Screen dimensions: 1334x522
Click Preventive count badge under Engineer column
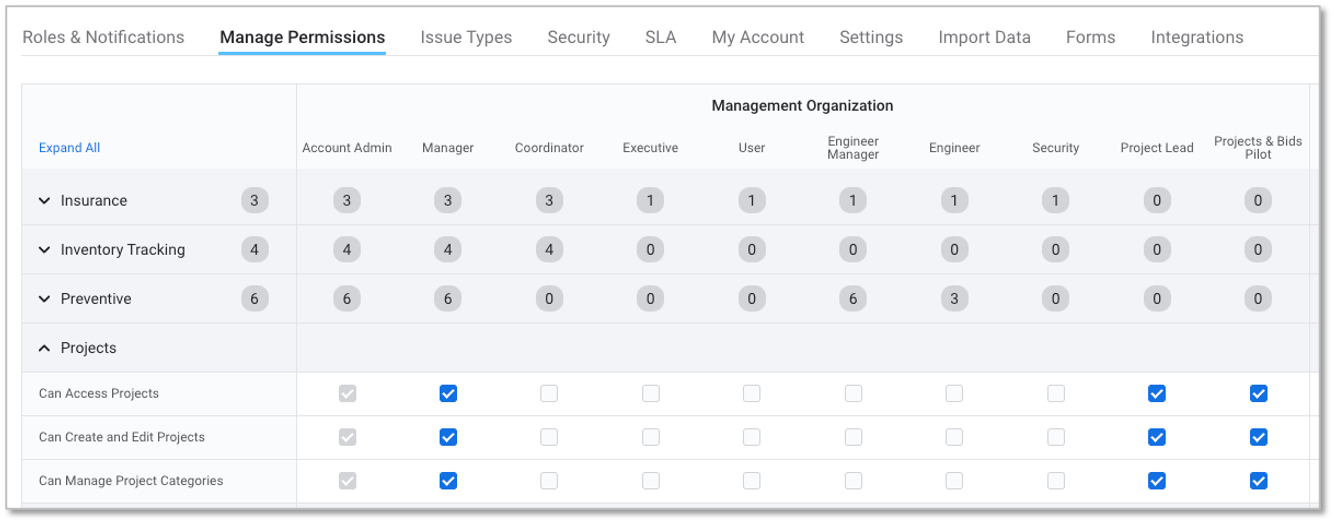[x=954, y=299]
